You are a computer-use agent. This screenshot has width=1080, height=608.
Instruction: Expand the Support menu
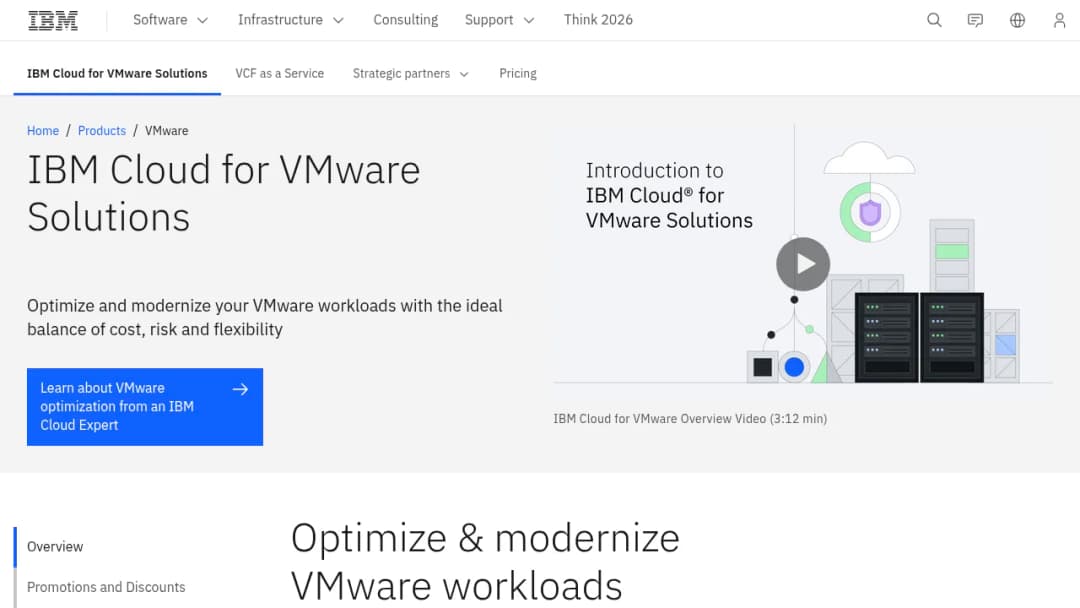[x=499, y=20]
